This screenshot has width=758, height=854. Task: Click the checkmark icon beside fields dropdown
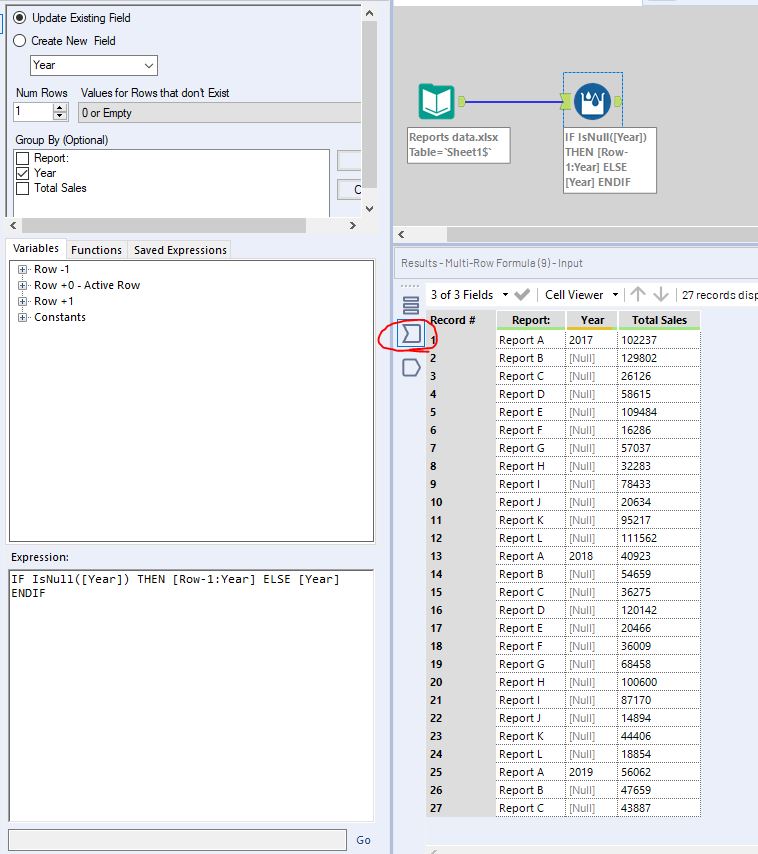pos(522,295)
